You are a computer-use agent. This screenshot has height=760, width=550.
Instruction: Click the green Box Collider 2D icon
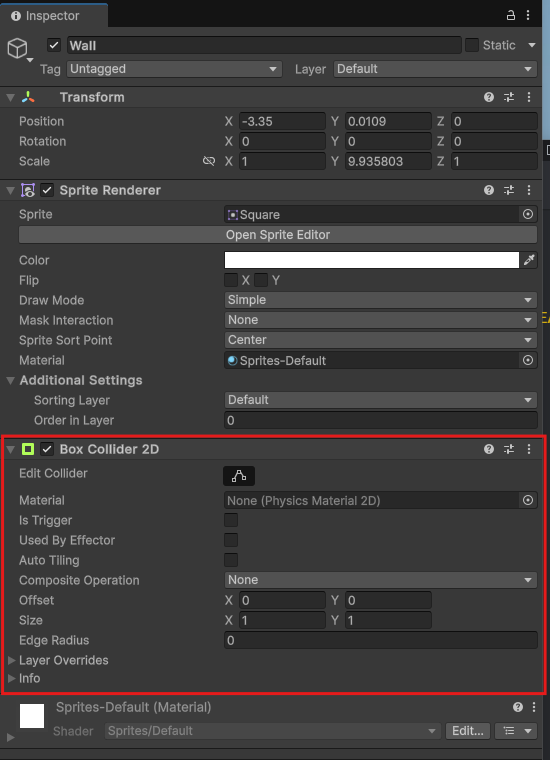tap(28, 449)
